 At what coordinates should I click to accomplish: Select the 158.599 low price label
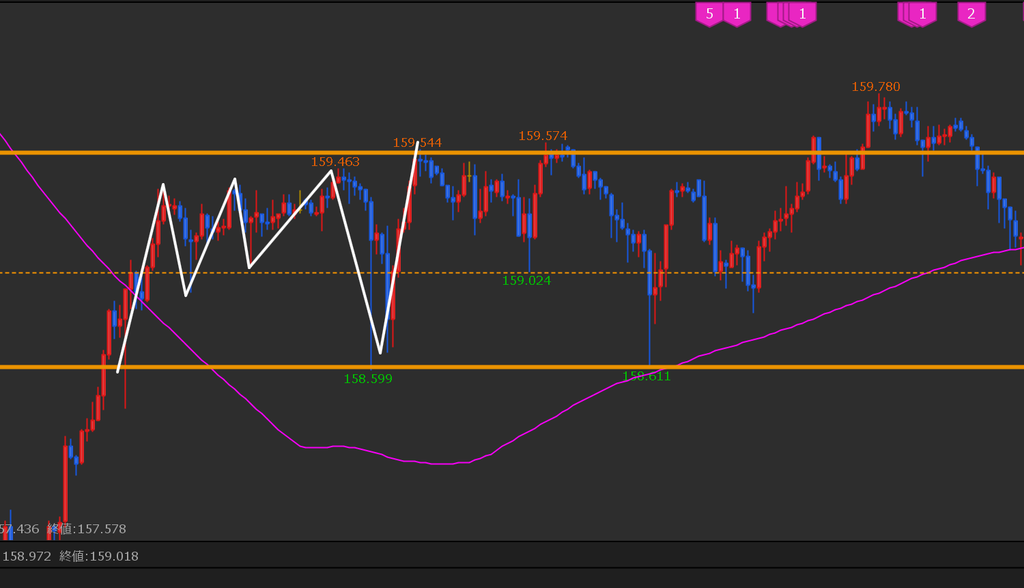[x=368, y=379]
